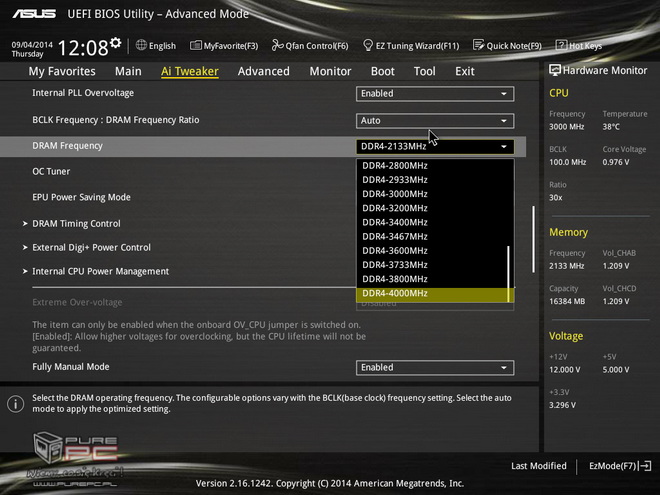Screen dimensions: 660x495
Task: Select the DRAM Frequency row label
Action: click(x=67, y=146)
